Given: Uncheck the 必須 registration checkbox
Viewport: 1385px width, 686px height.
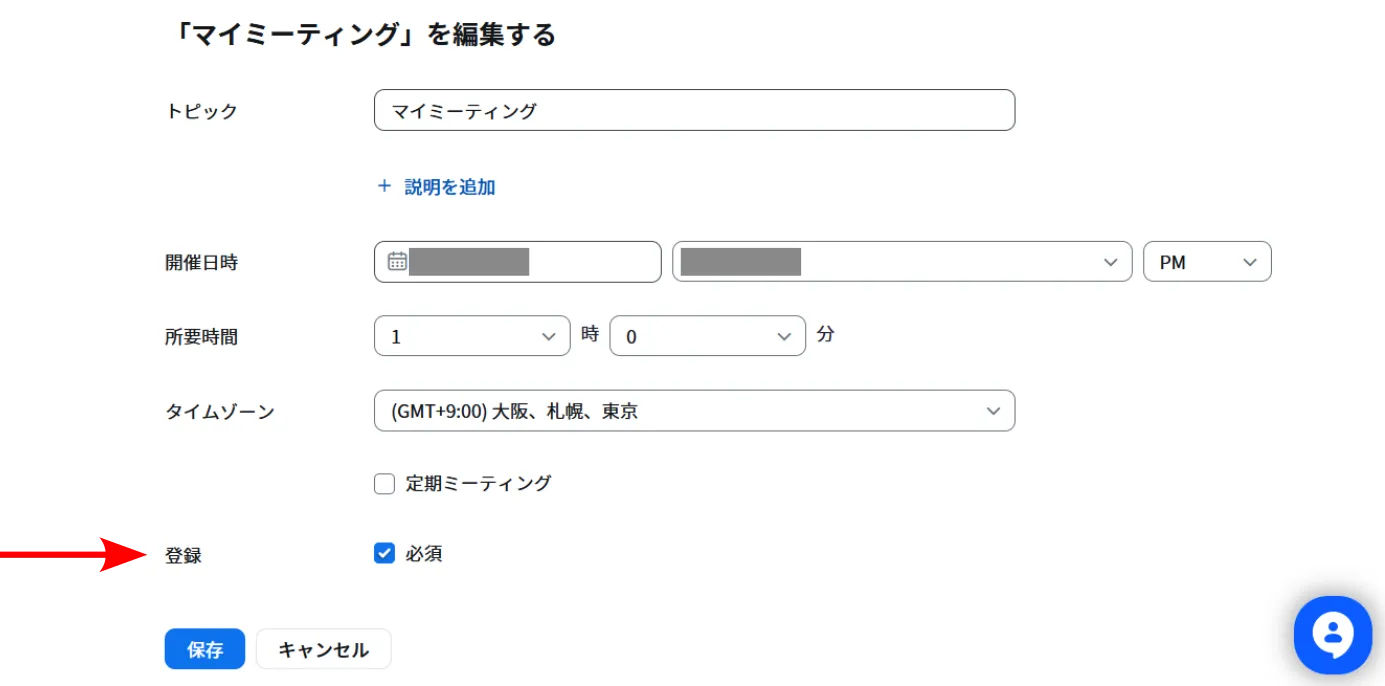Looking at the screenshot, I should (x=385, y=553).
